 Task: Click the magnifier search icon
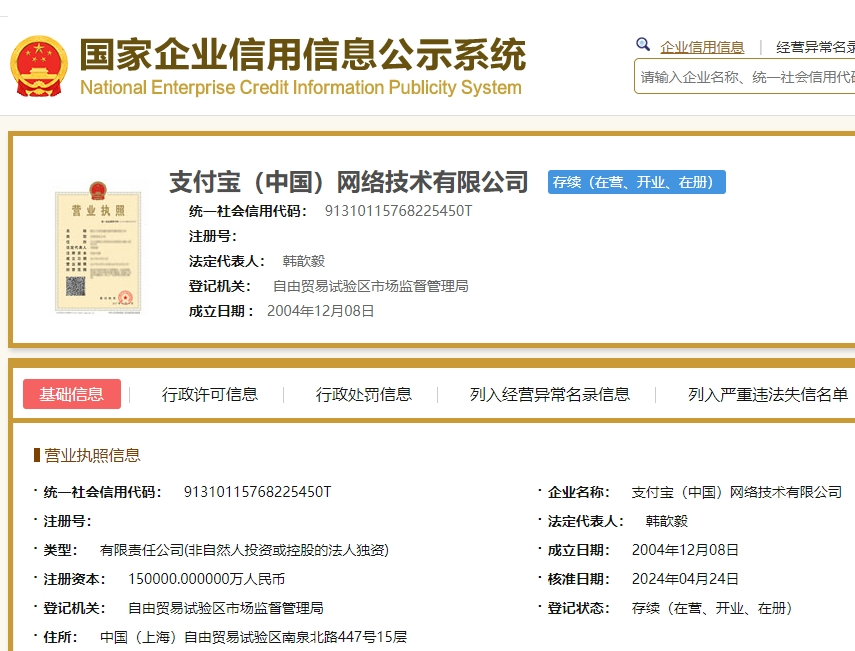coord(643,45)
